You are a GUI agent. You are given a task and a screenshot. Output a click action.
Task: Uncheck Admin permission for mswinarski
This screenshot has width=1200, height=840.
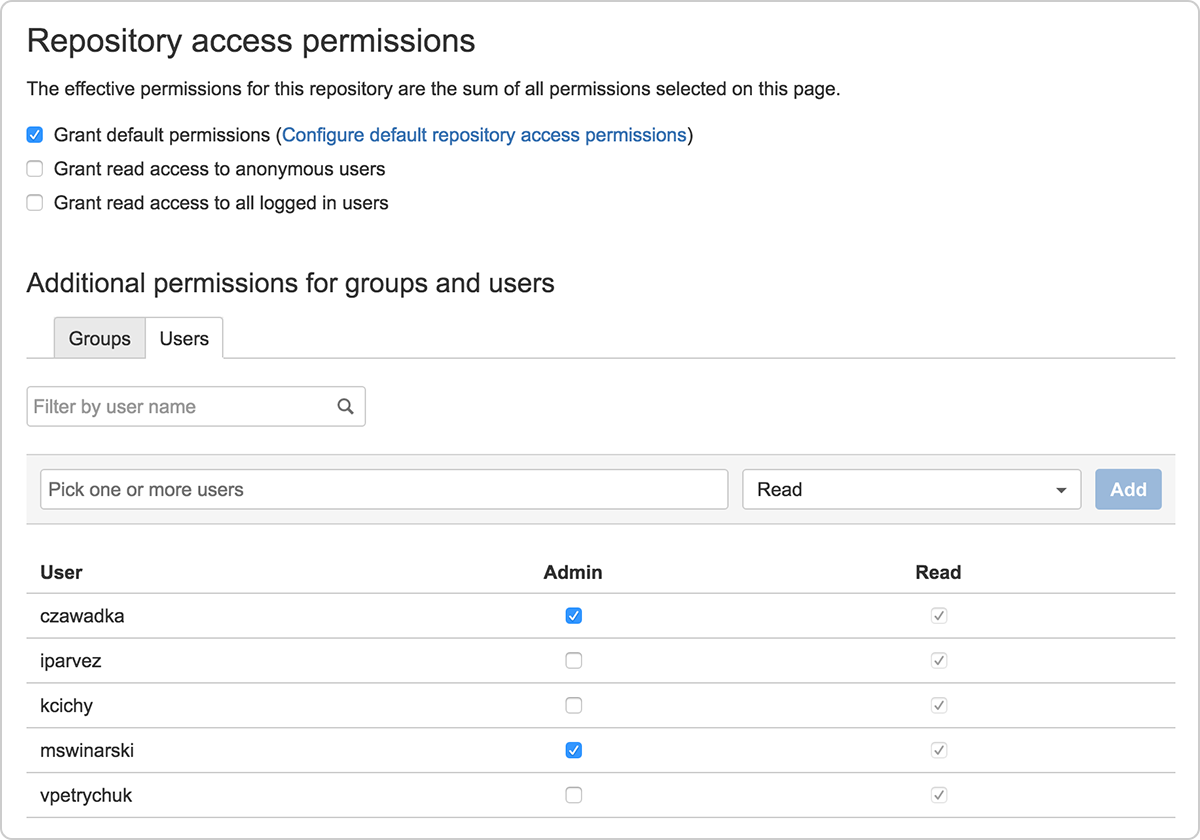click(x=573, y=750)
